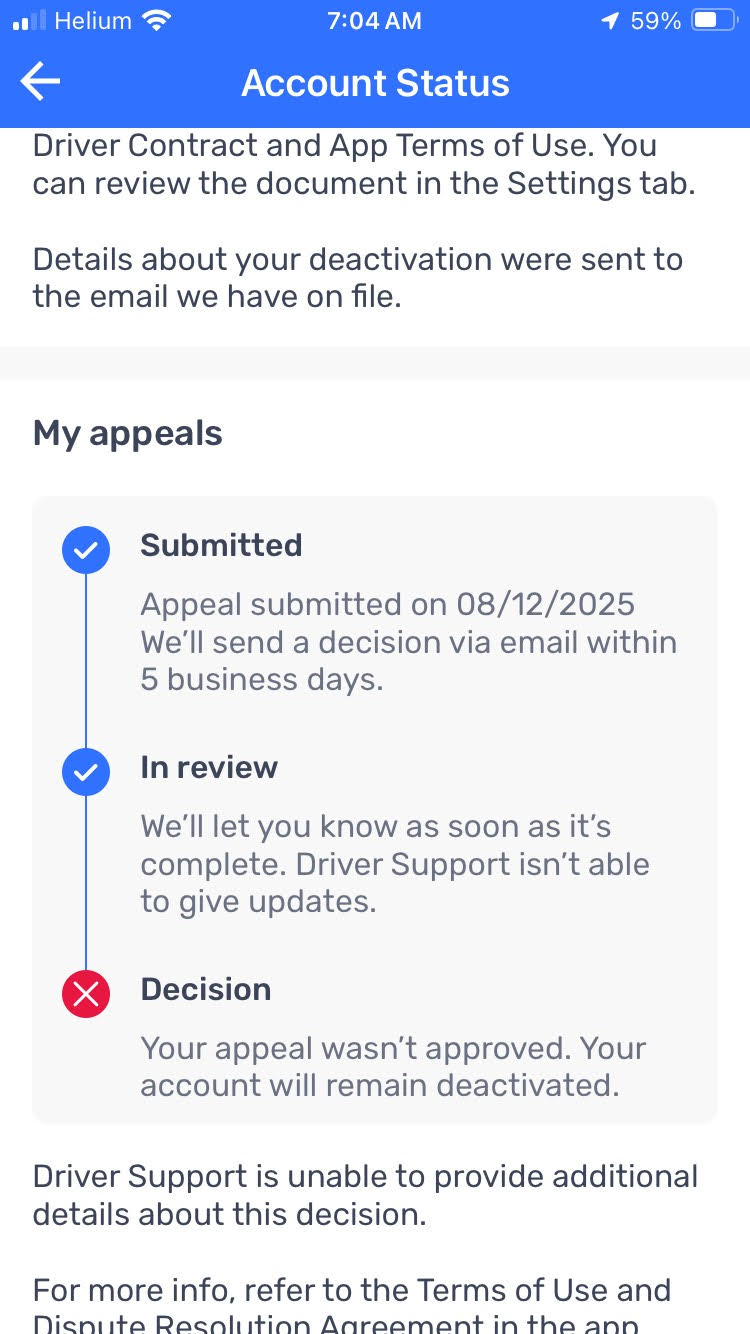Tap the My appeals heading
The image size is (750, 1334).
tap(128, 433)
